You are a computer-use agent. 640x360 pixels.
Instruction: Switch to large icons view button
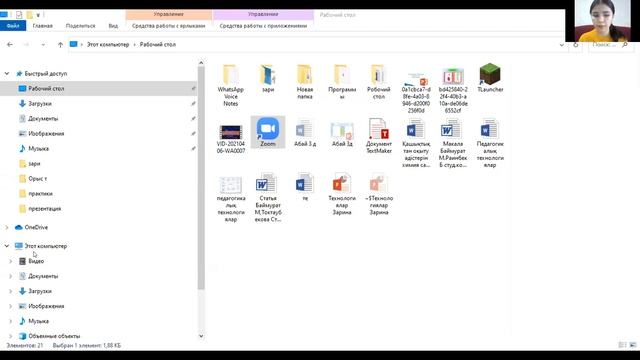click(x=633, y=345)
